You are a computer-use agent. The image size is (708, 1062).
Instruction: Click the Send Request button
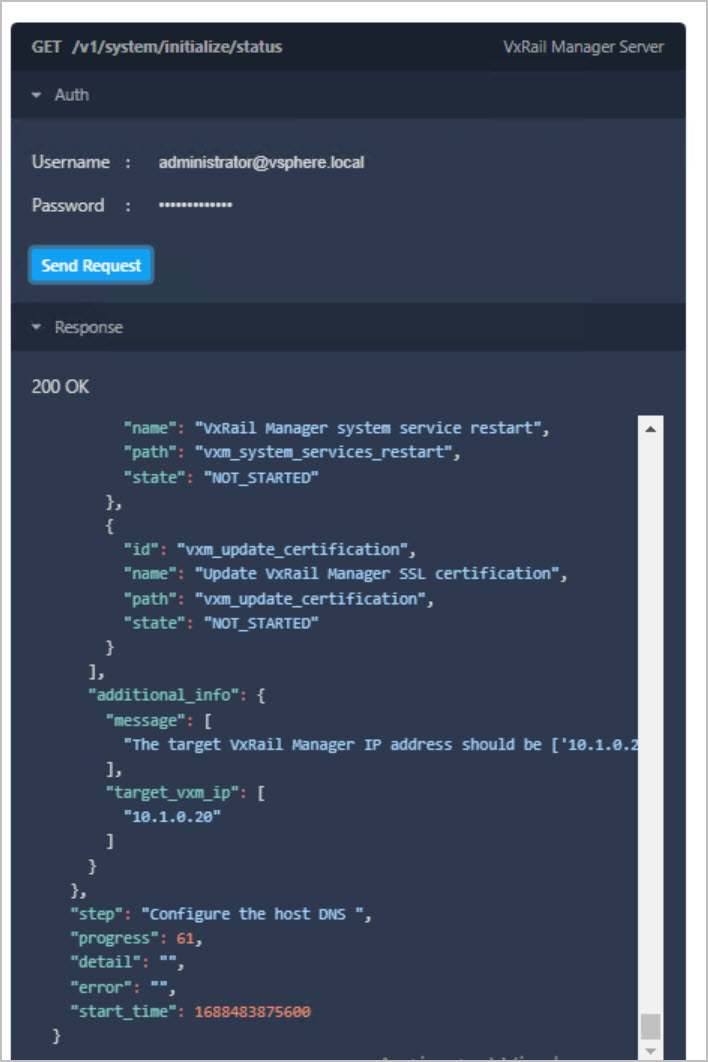pyautogui.click(x=91, y=266)
